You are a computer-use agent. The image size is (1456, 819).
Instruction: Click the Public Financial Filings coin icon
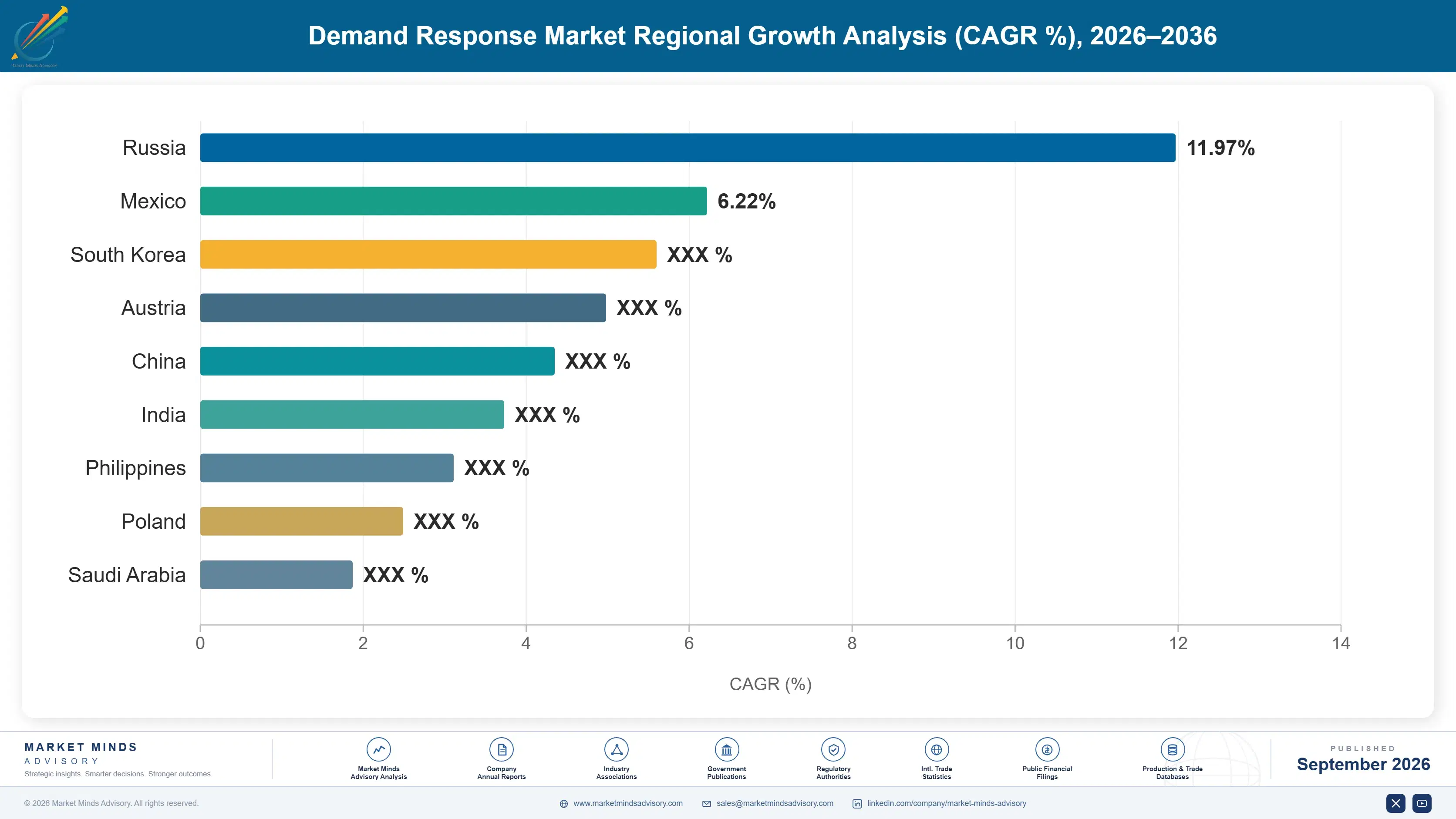click(1047, 749)
